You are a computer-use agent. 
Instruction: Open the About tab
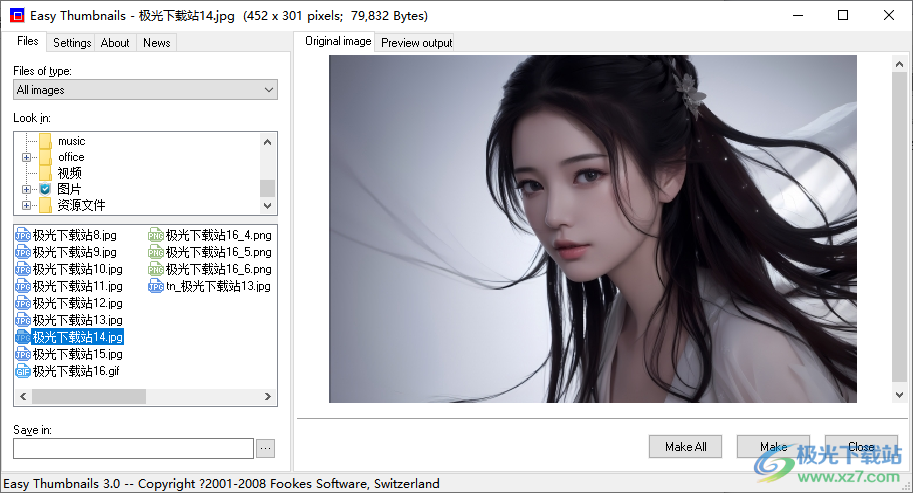[x=115, y=42]
